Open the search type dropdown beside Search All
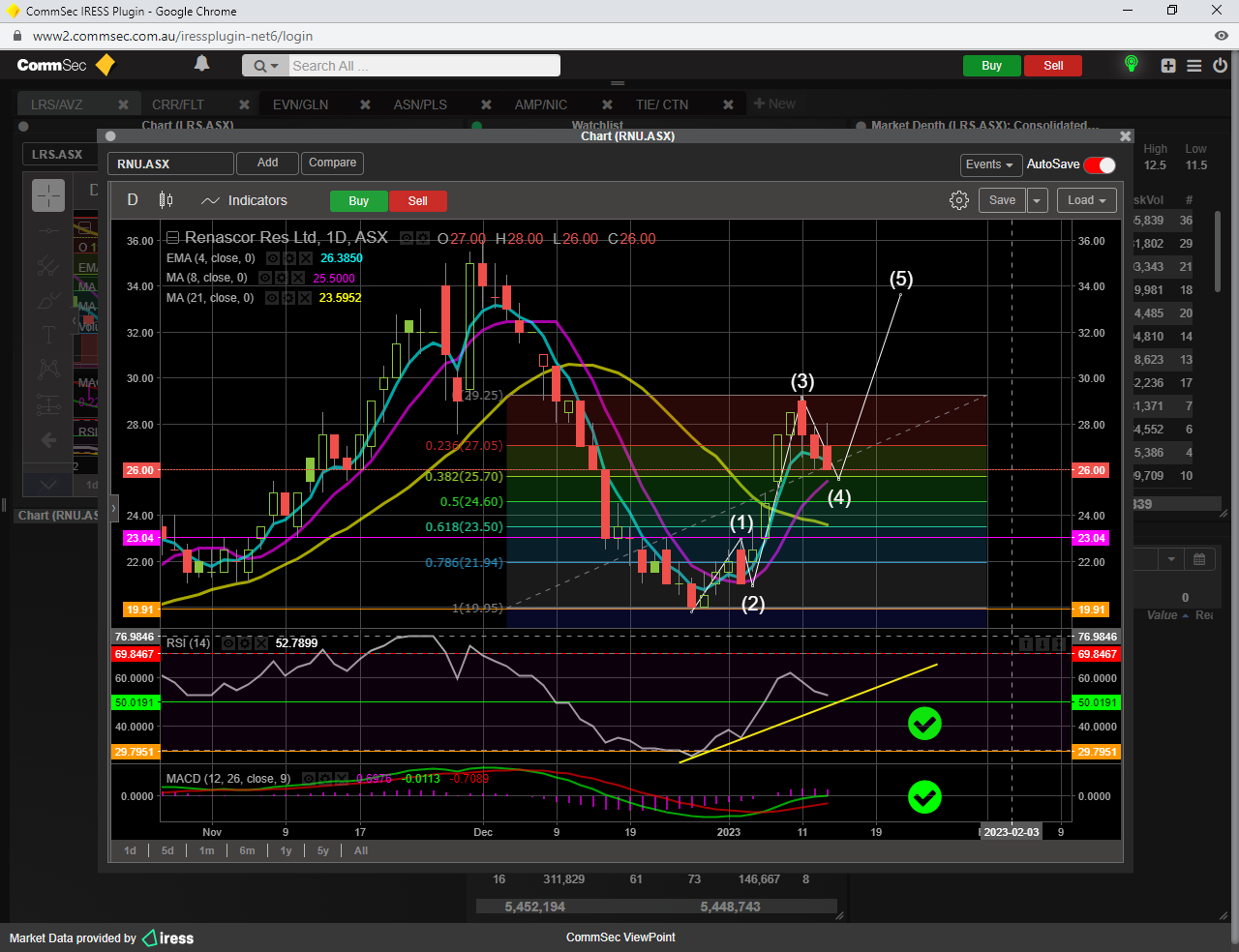This screenshot has width=1239, height=952. tap(266, 66)
